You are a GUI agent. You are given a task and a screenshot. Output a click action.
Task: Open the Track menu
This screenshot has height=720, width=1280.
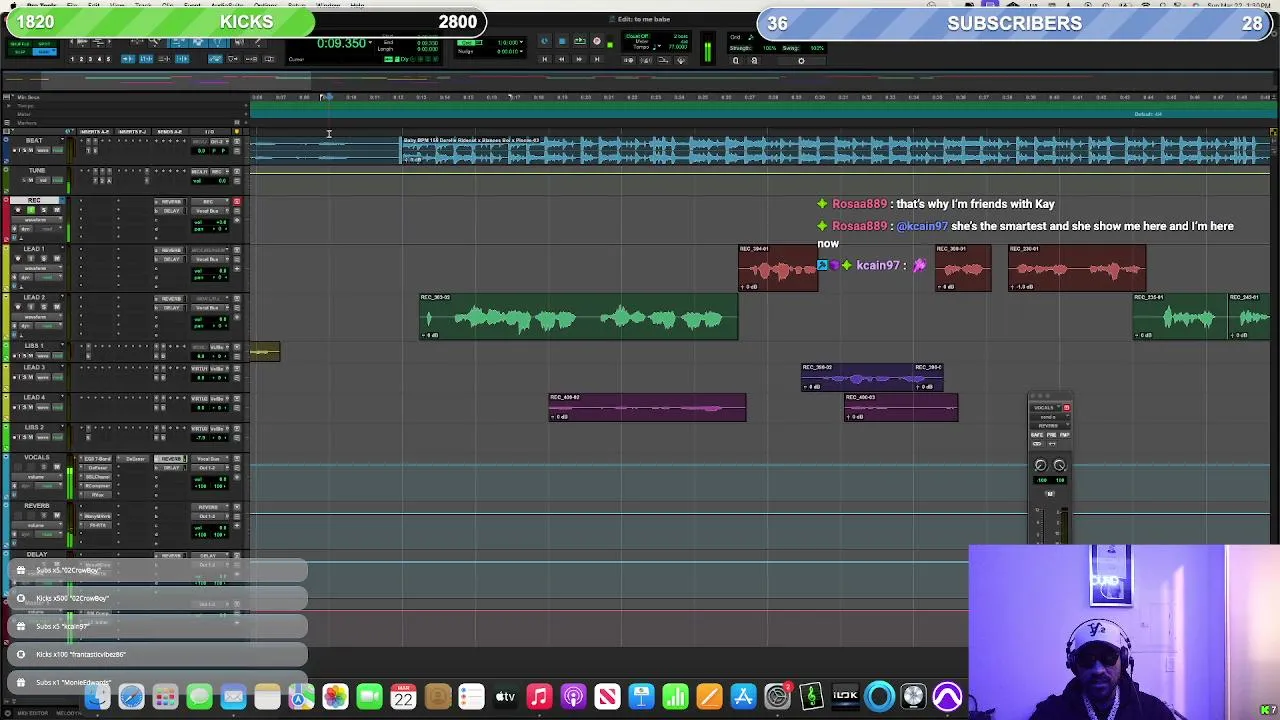[x=143, y=5]
